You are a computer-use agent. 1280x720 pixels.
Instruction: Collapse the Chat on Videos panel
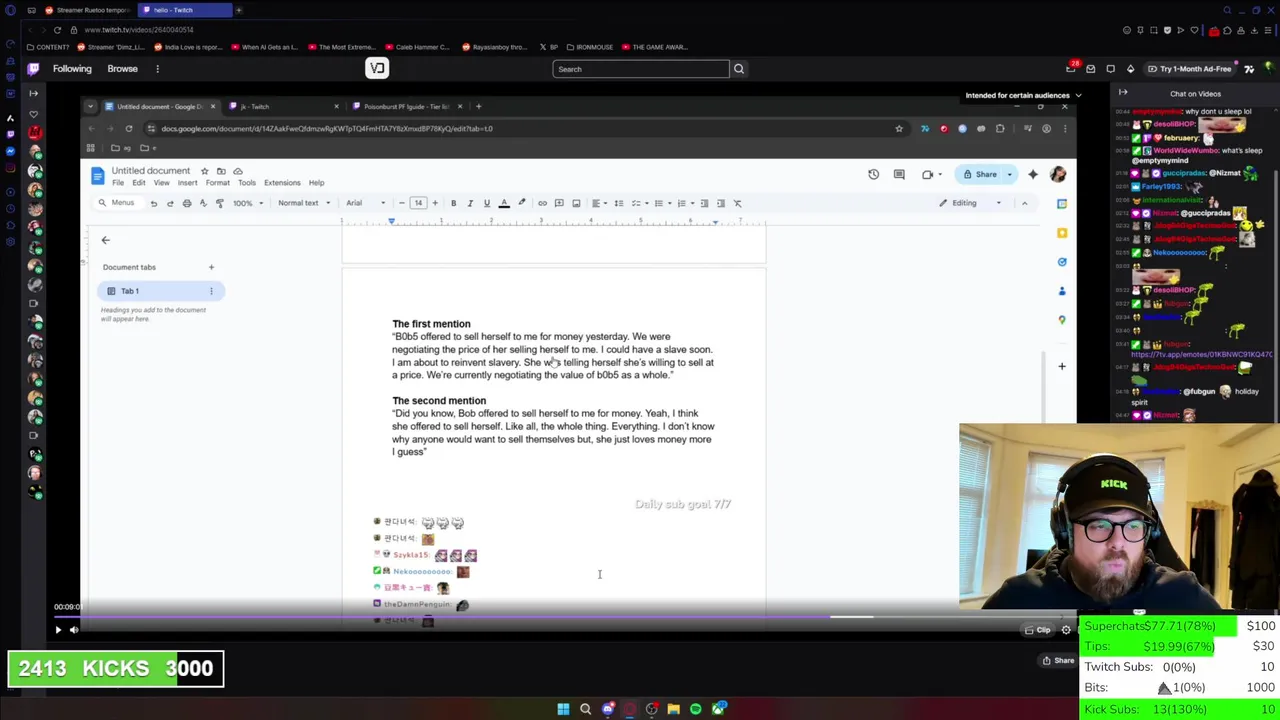click(1122, 94)
